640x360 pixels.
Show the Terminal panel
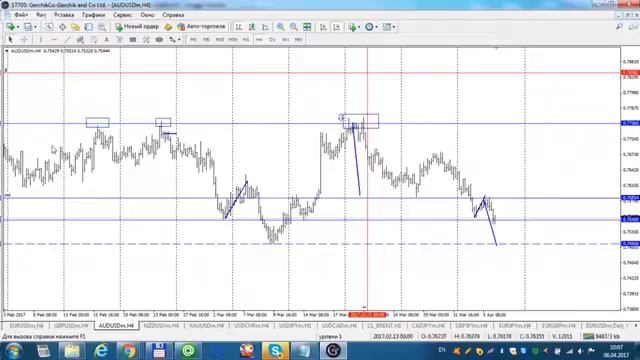click(89, 27)
